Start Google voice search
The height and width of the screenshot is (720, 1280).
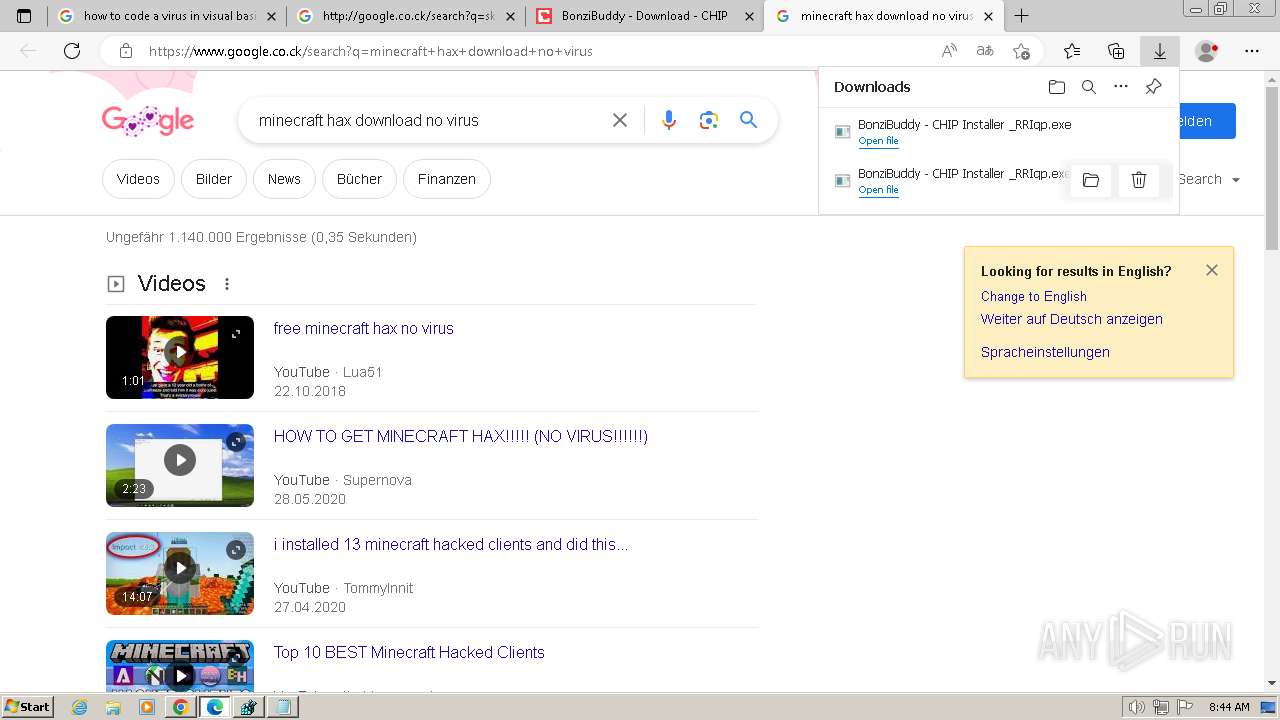click(669, 120)
